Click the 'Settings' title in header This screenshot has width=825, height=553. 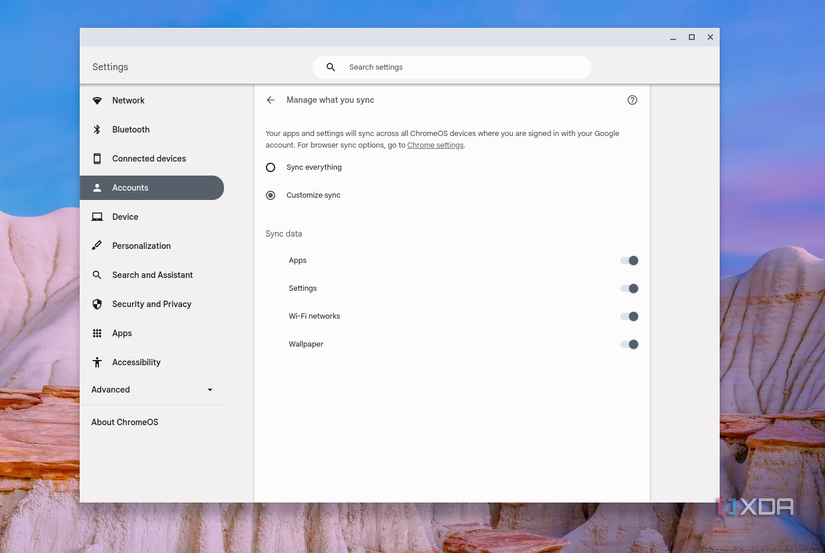coord(110,67)
